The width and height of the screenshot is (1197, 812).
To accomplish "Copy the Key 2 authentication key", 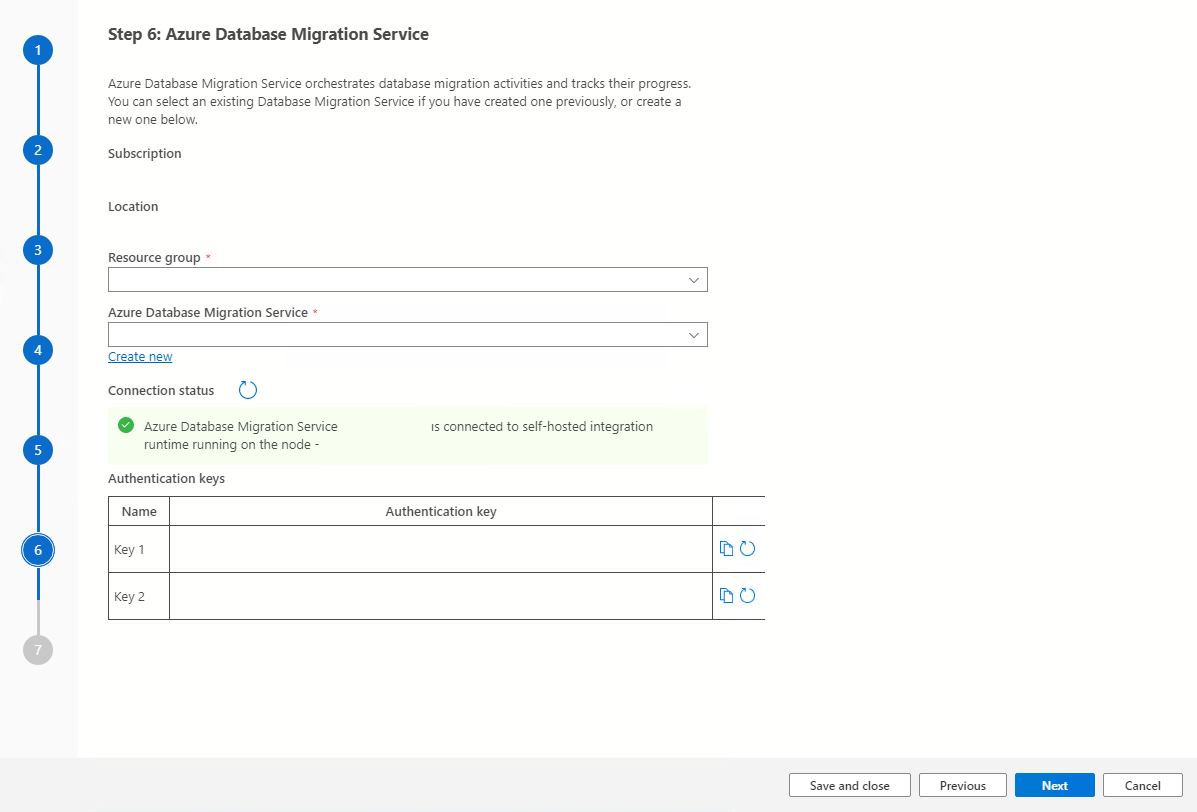I will tap(726, 594).
